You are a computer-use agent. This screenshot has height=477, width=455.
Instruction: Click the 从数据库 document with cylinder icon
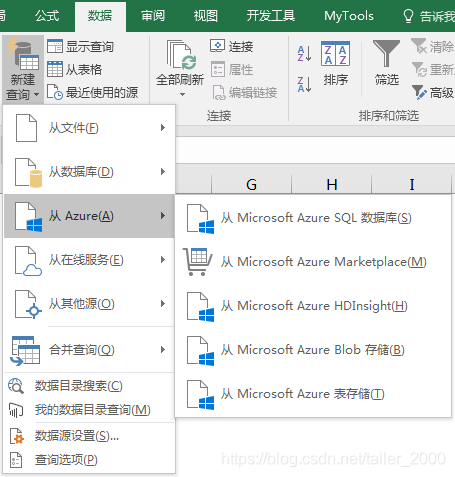[x=28, y=173]
